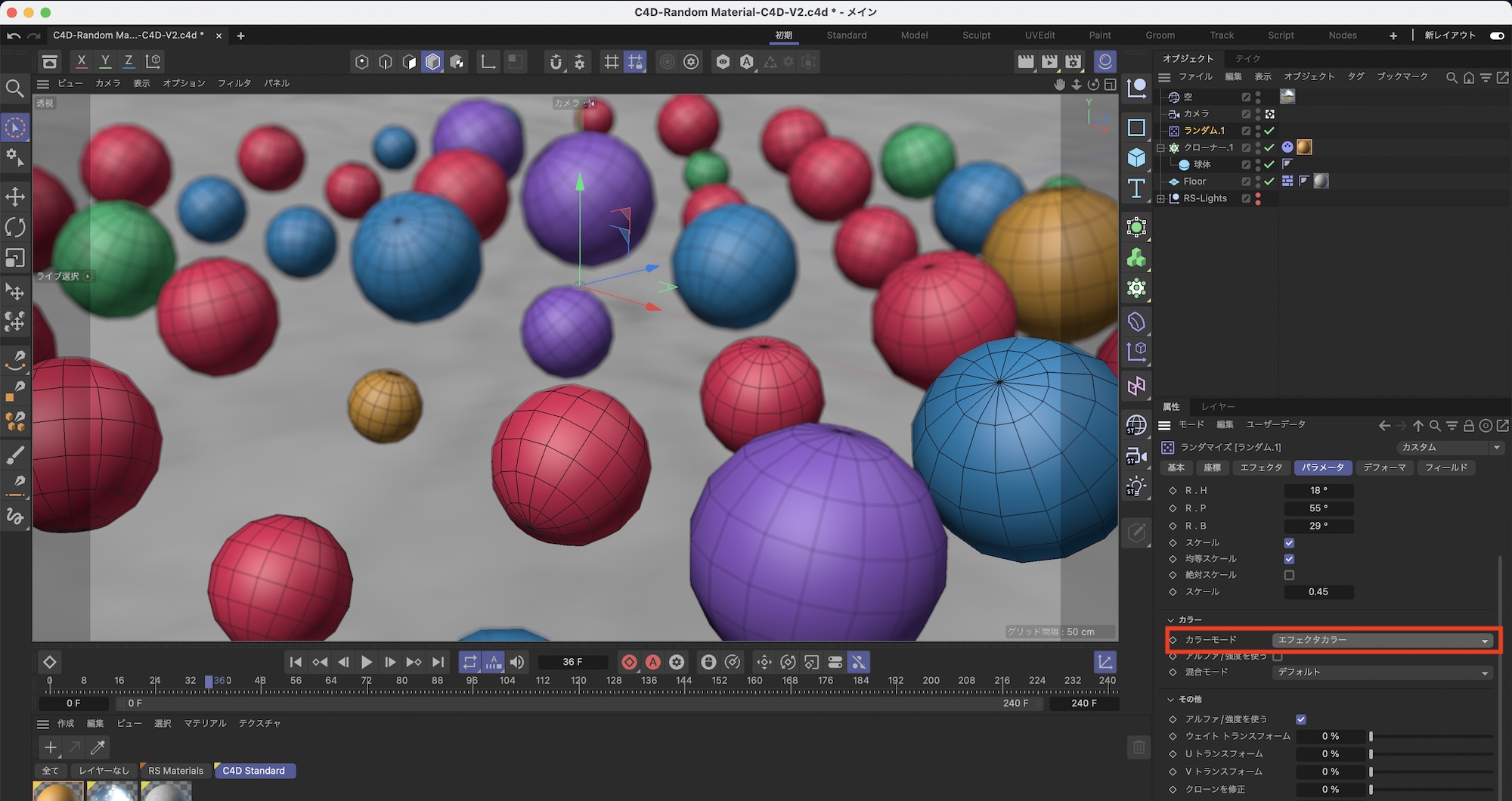Uncheck the 均等スケール checkbox
This screenshot has width=1512, height=801.
[x=1289, y=559]
